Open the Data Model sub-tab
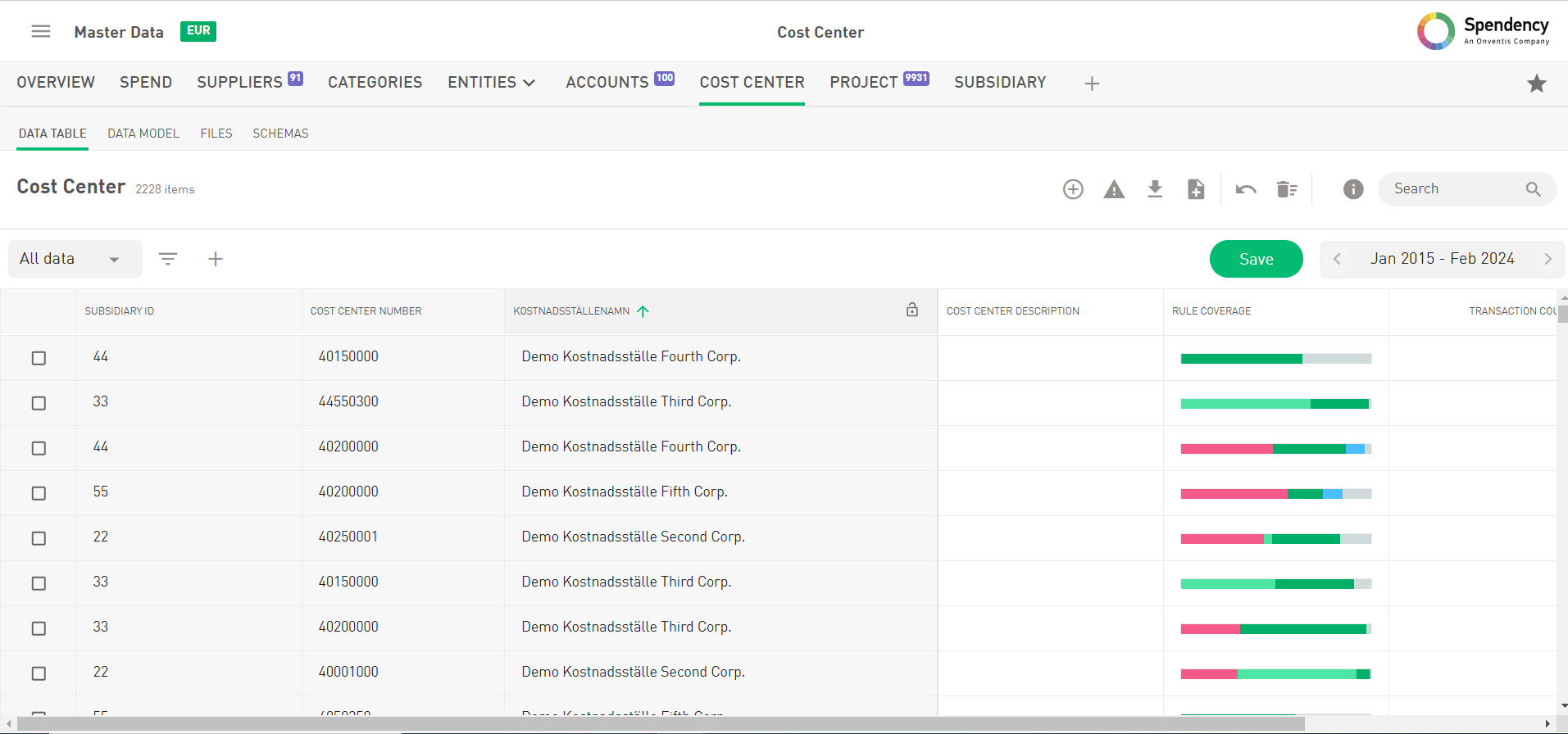Viewport: 1568px width, 734px height. pos(143,134)
